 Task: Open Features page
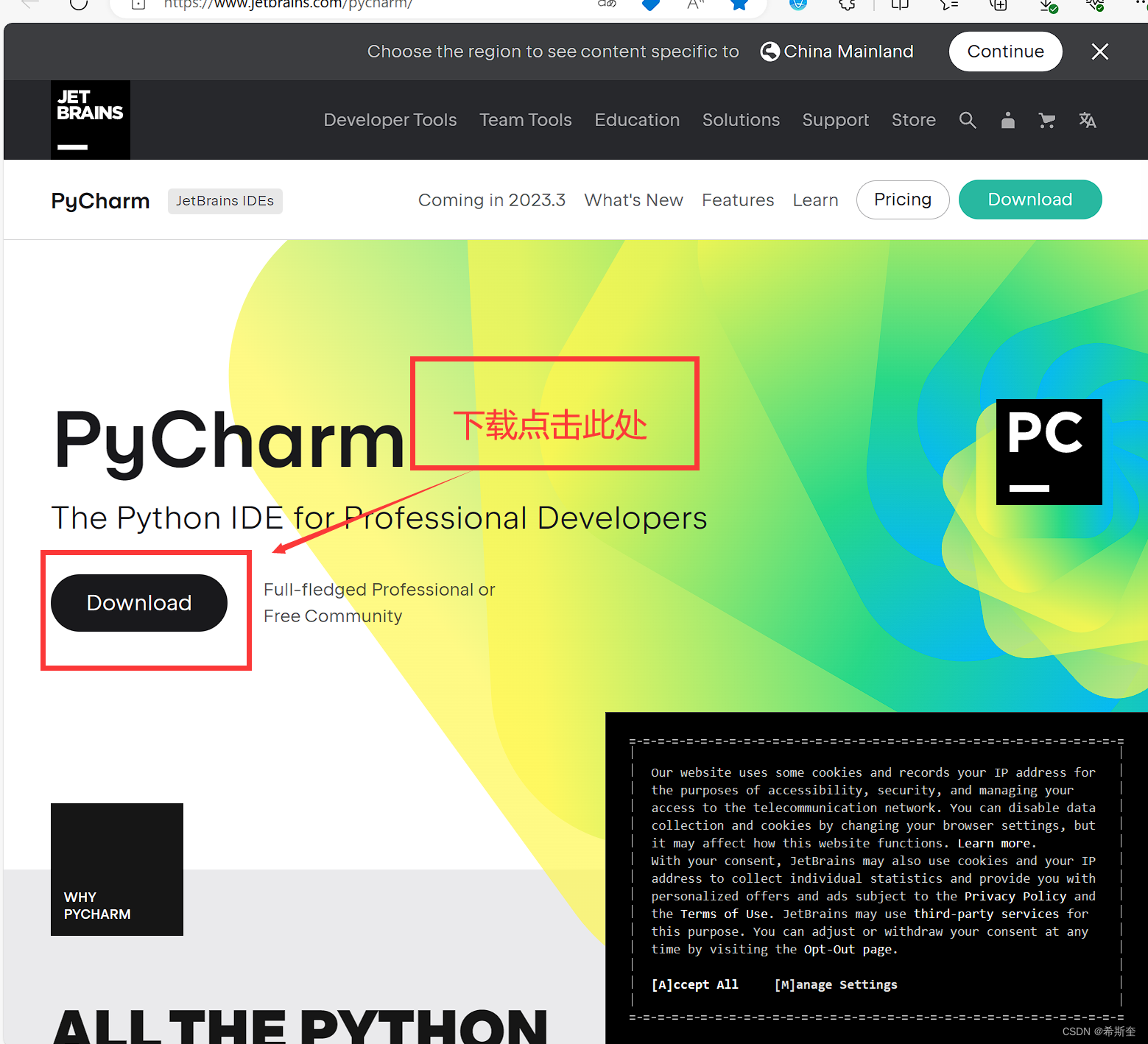[738, 200]
